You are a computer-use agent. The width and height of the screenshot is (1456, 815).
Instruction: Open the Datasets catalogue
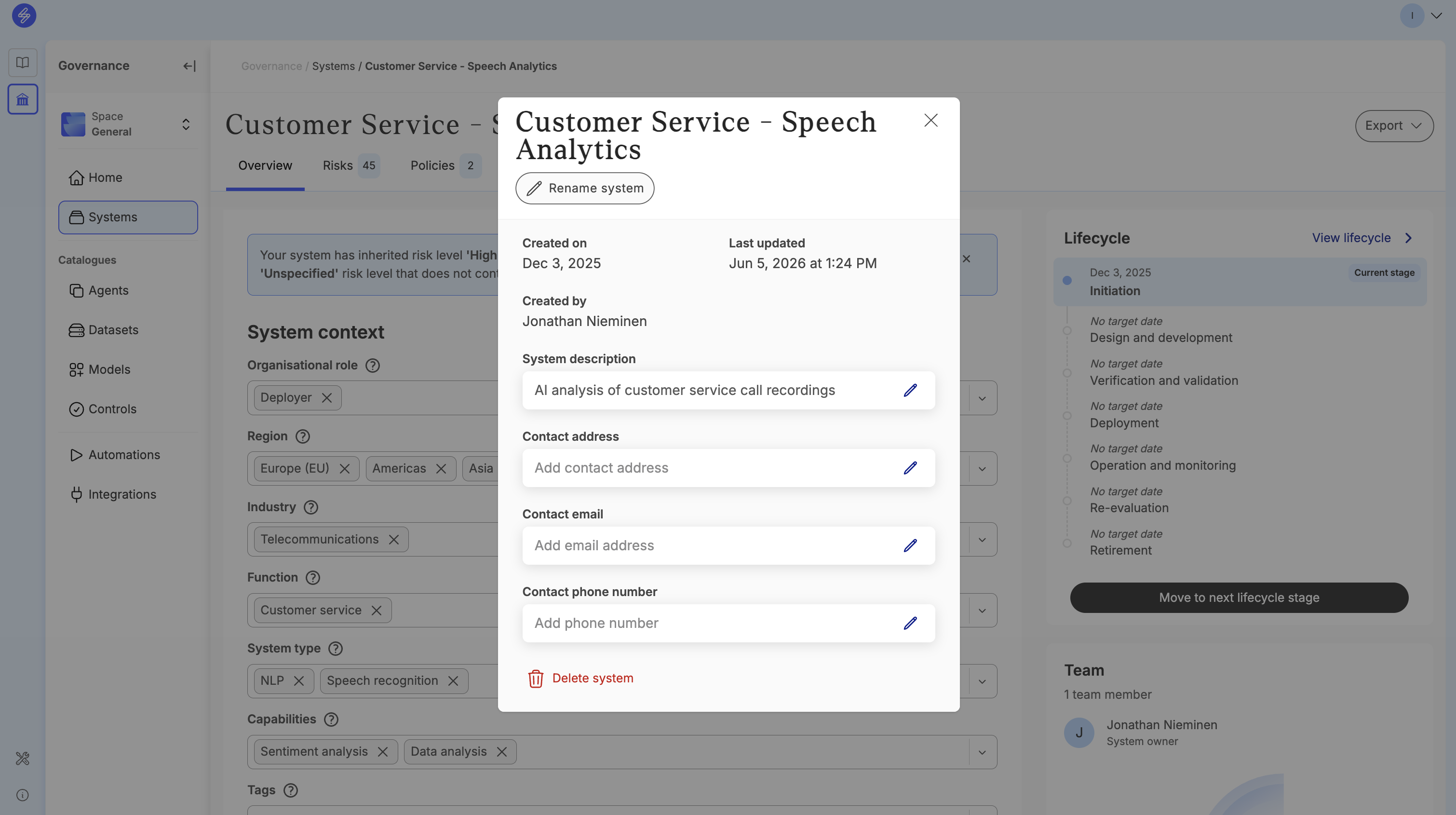tap(128, 330)
